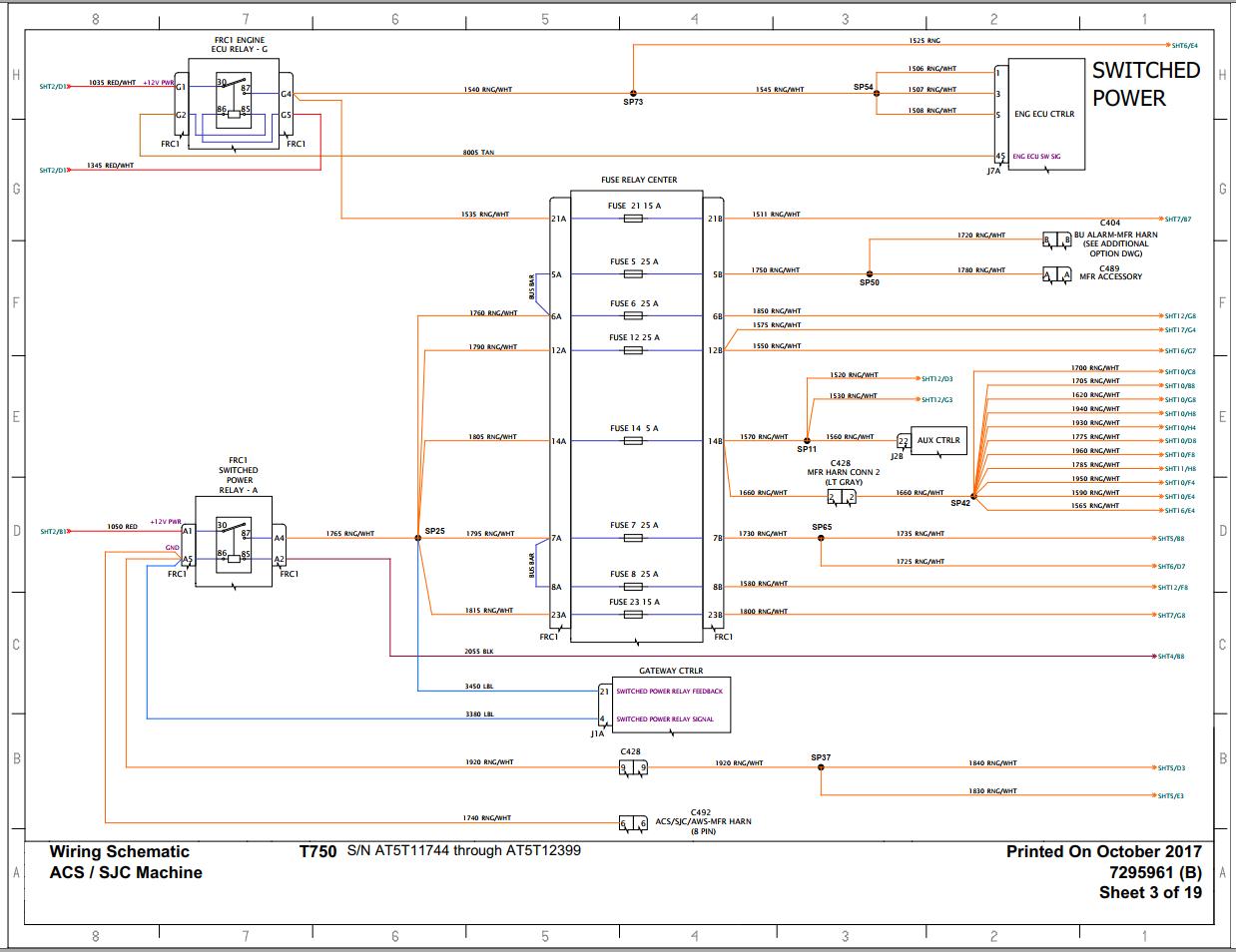
Task: Click the 1740 RNG/WHT wire label
Action: click(x=486, y=818)
